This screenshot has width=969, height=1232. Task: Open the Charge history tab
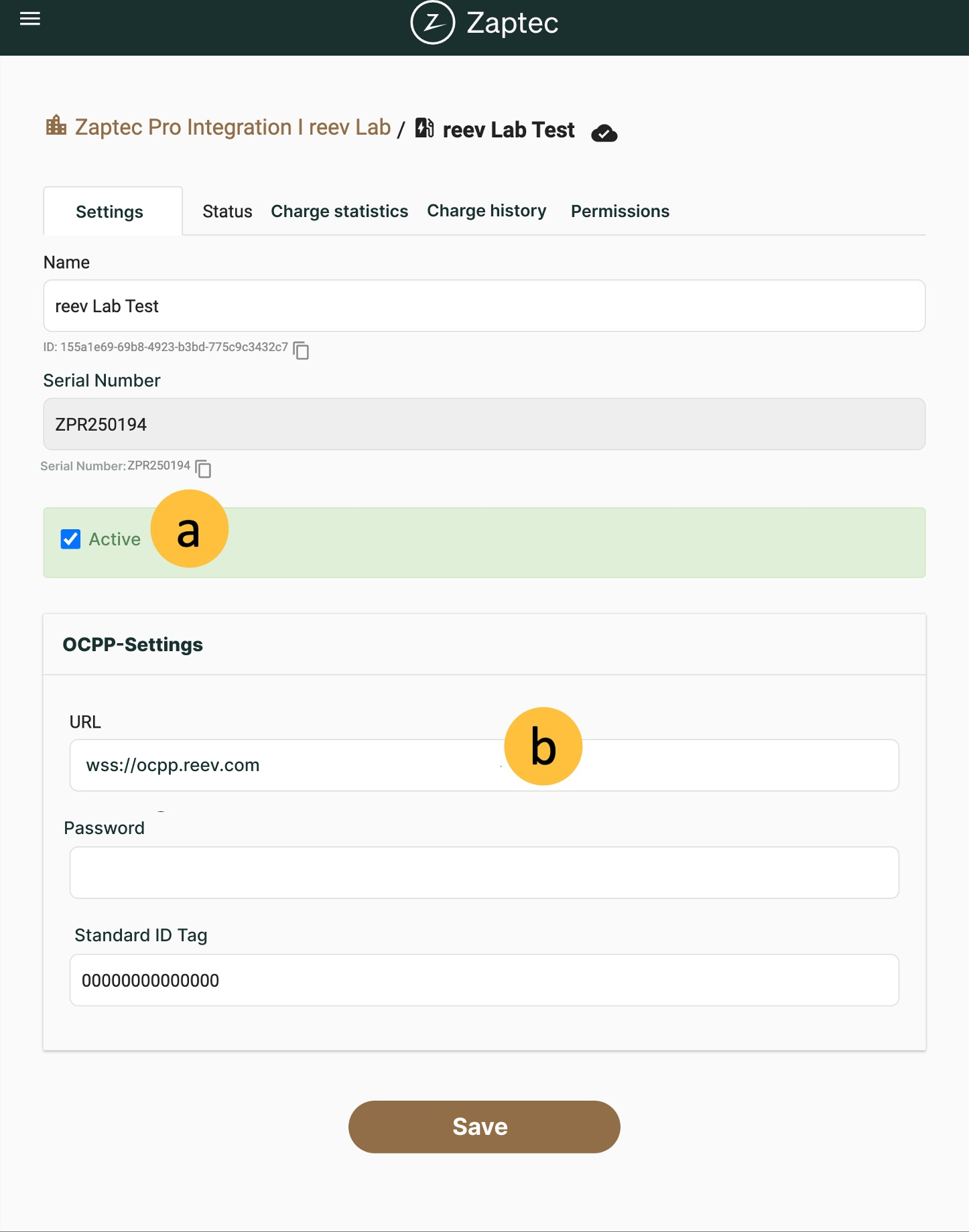(x=487, y=211)
